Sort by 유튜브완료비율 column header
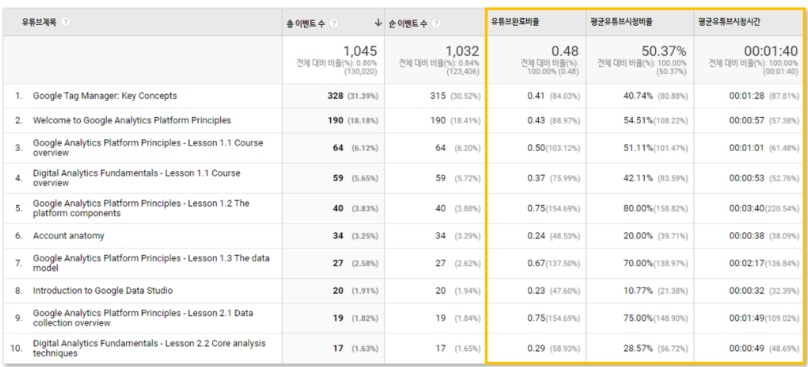Image resolution: width=808 pixels, height=367 pixels. tap(515, 22)
